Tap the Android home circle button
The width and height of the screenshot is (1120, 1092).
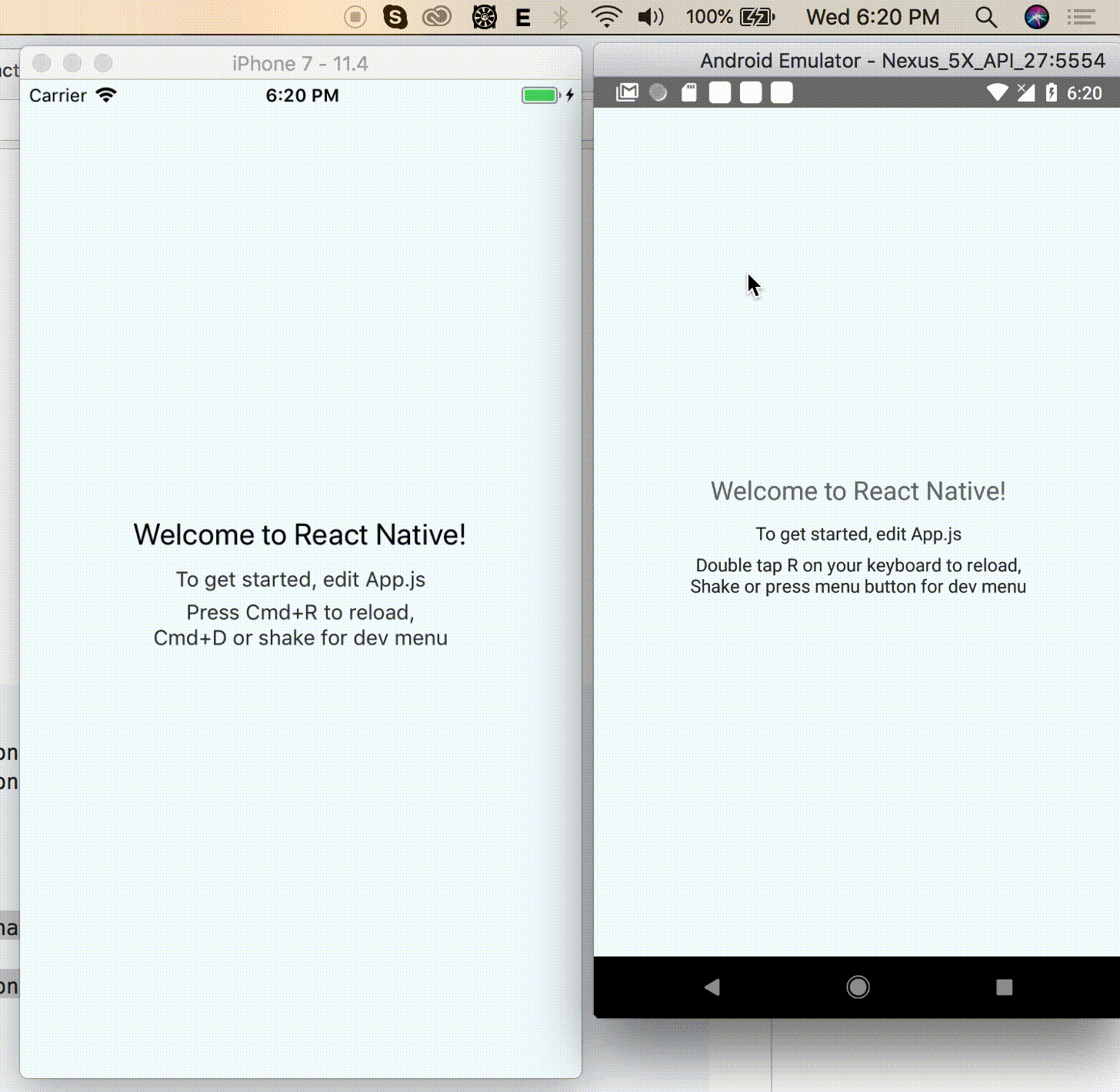858,987
